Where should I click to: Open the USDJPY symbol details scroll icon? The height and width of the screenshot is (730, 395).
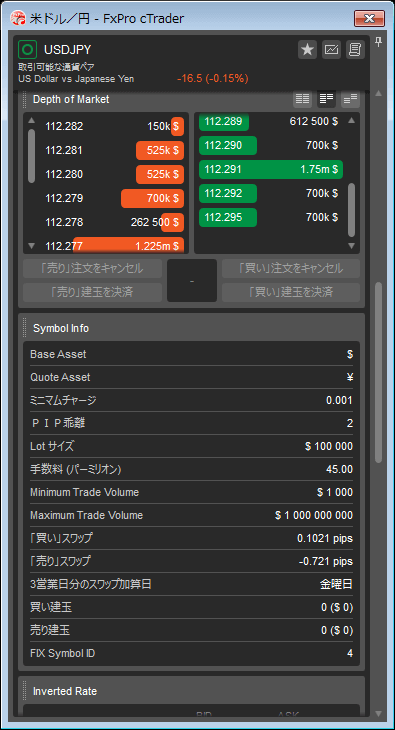click(355, 50)
